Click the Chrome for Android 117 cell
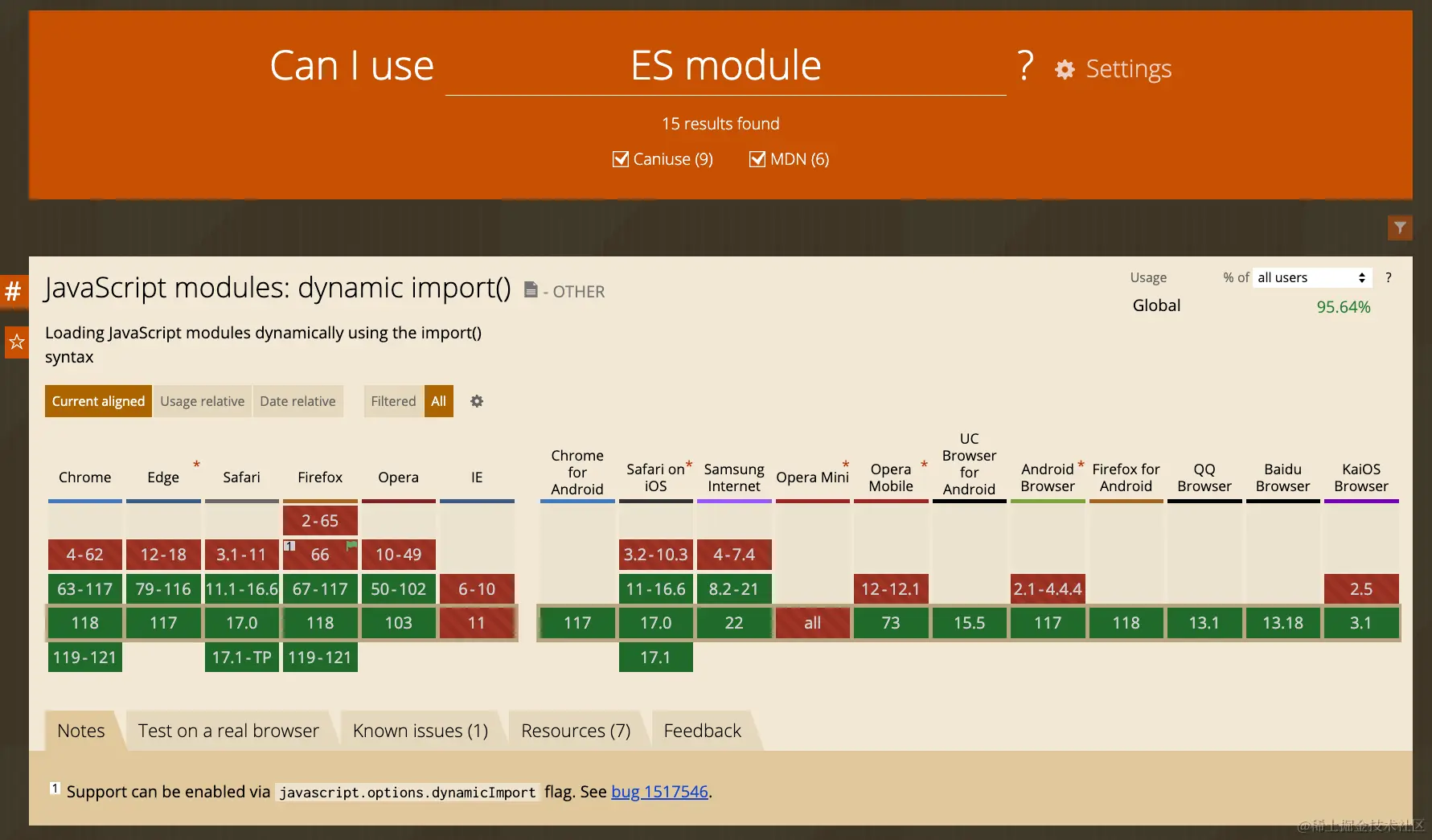This screenshot has width=1432, height=840. coord(577,623)
